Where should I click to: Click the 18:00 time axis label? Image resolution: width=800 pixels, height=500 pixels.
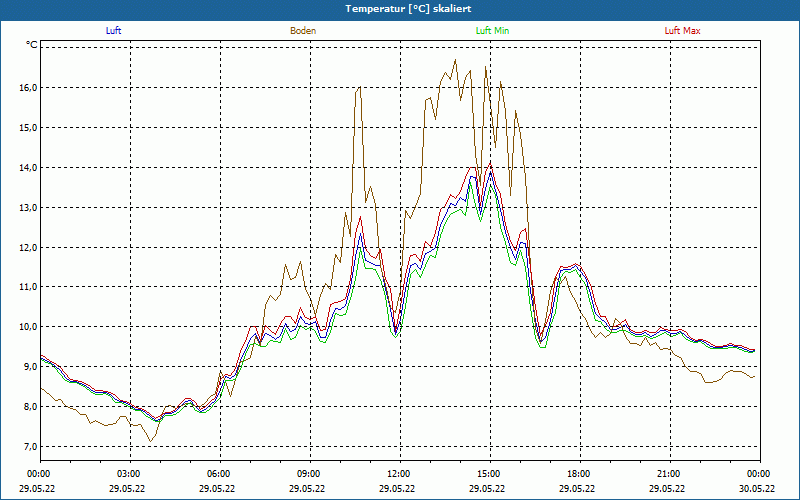point(580,474)
